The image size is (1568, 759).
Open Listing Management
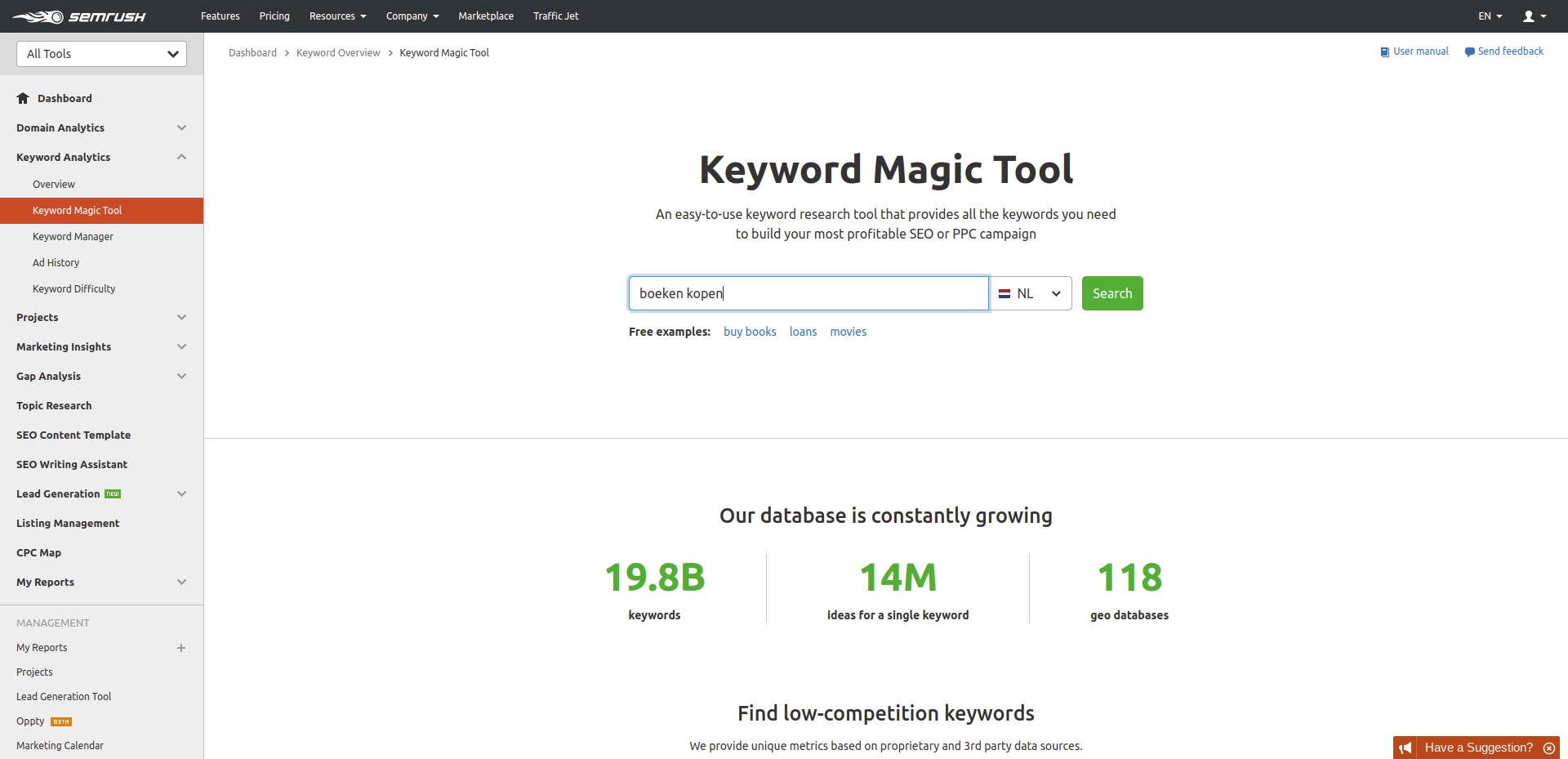68,524
